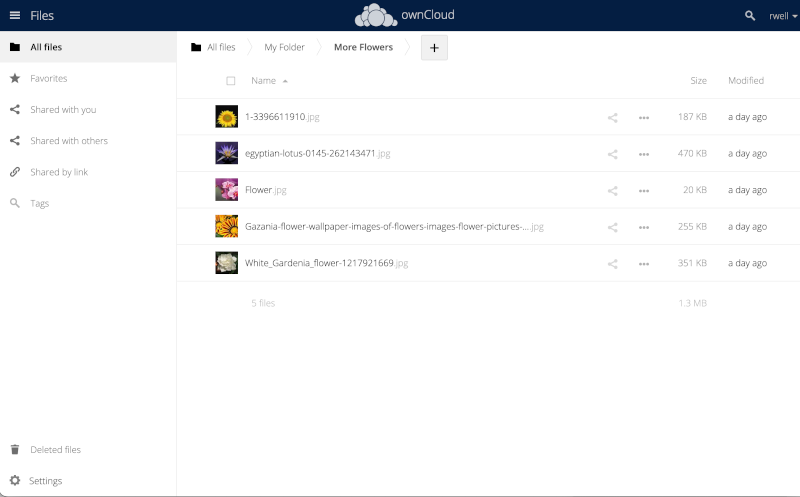Open the Gazania flower thumbnail

[x=227, y=226]
